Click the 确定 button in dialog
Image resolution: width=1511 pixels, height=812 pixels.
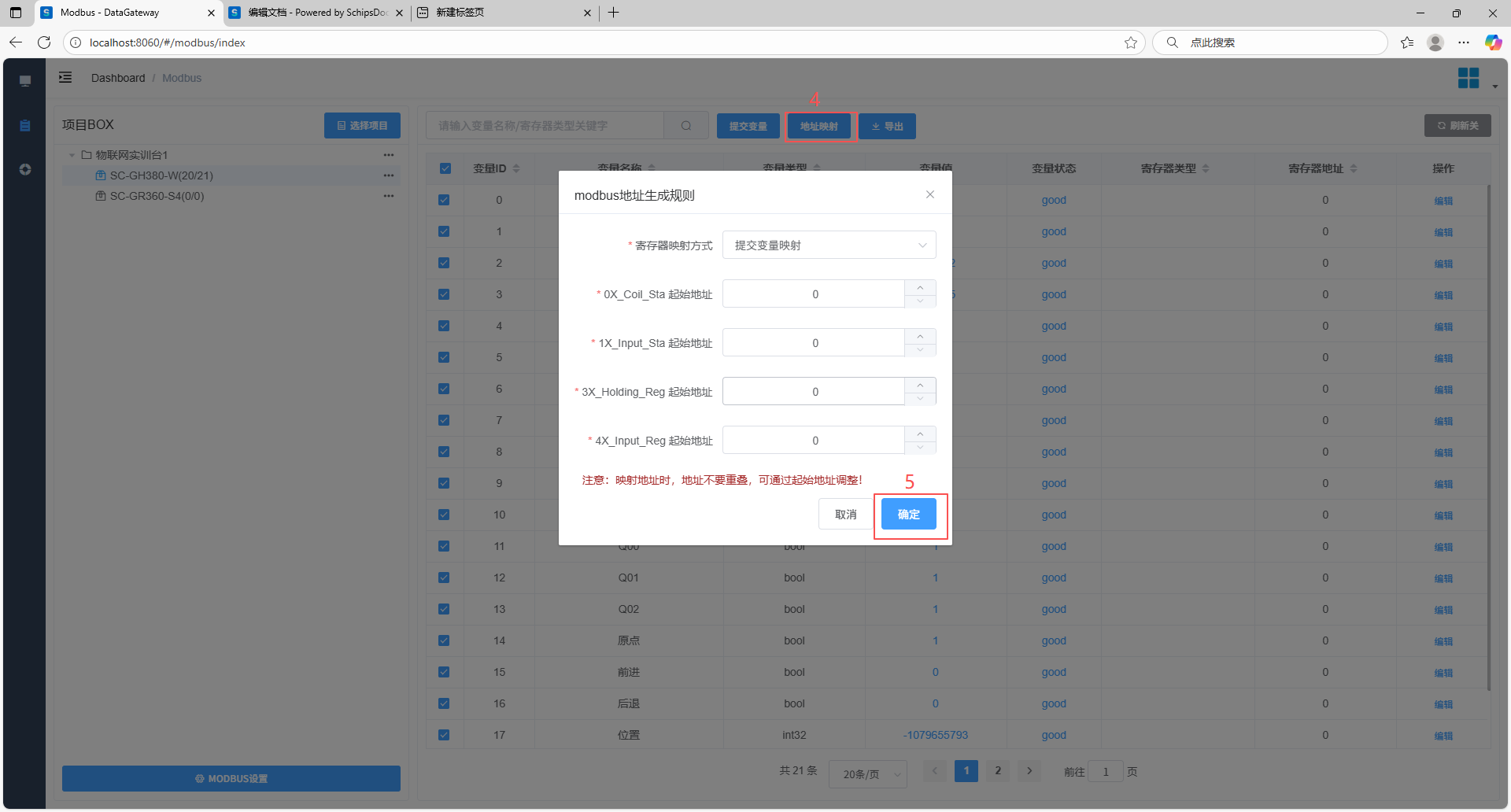[x=908, y=515]
